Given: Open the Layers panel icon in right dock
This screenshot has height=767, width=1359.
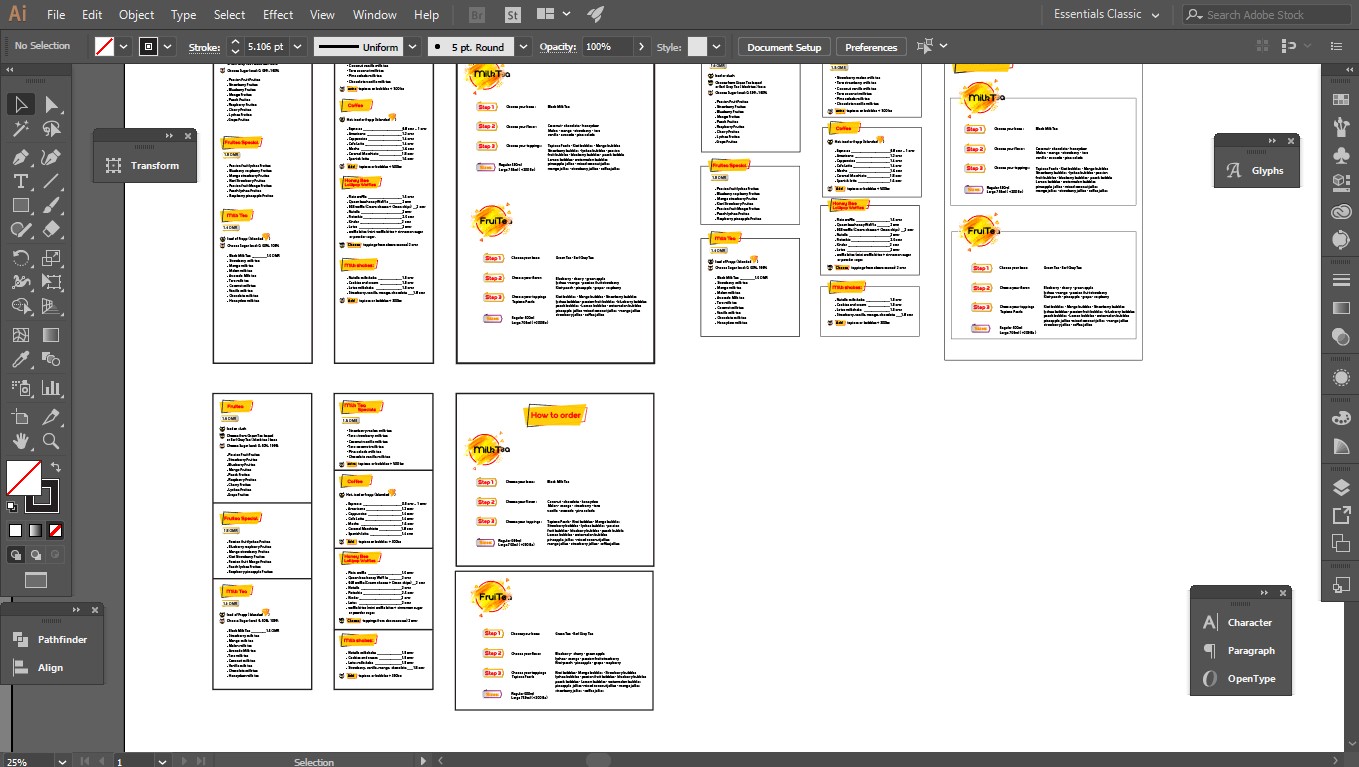Looking at the screenshot, I should (x=1341, y=487).
